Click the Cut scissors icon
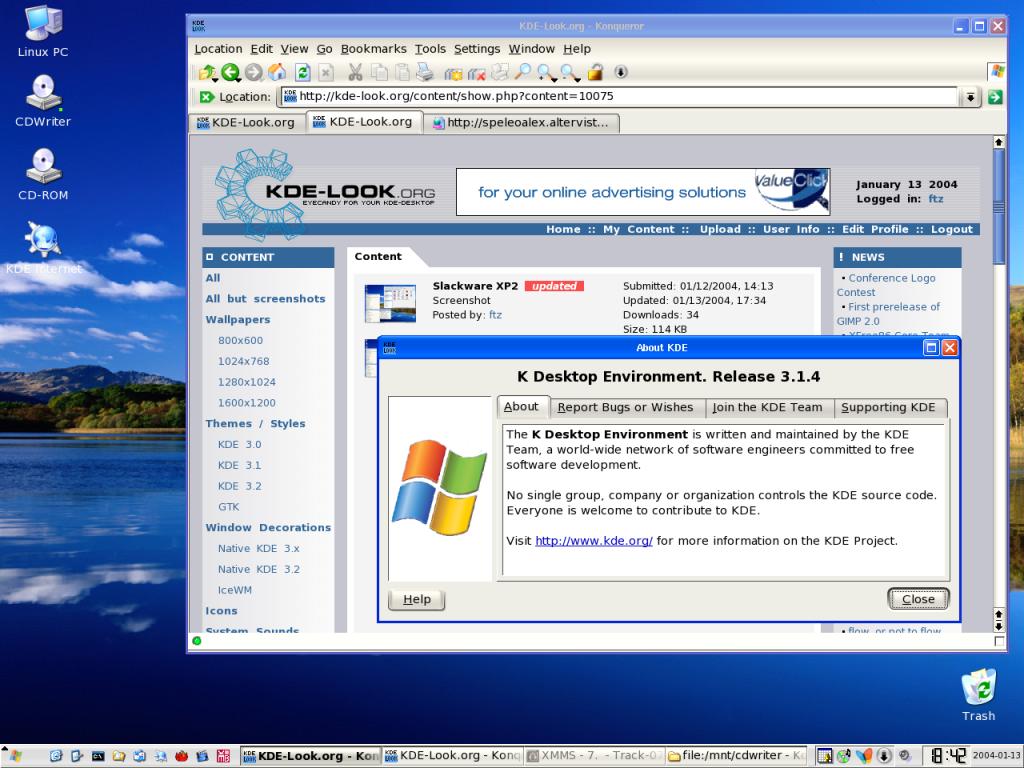This screenshot has height=768, width=1024. (x=355, y=72)
